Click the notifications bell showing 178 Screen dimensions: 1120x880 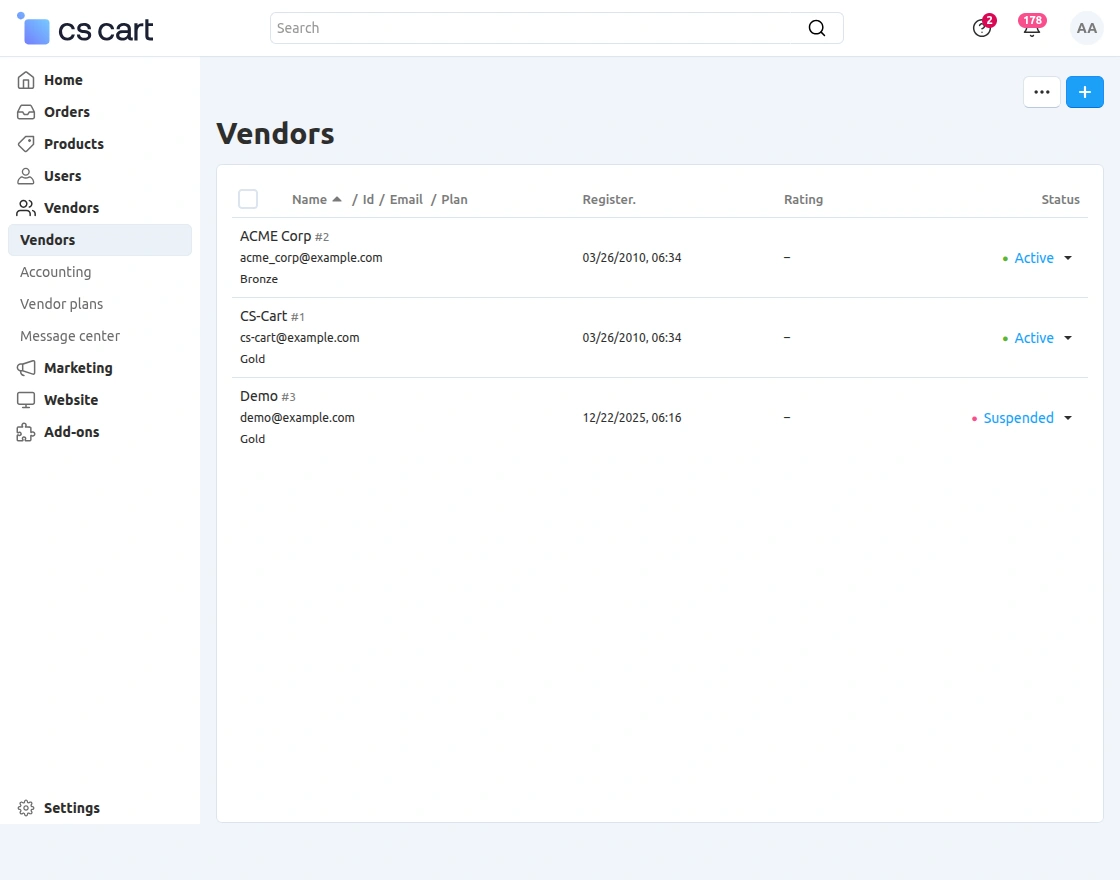1031,28
